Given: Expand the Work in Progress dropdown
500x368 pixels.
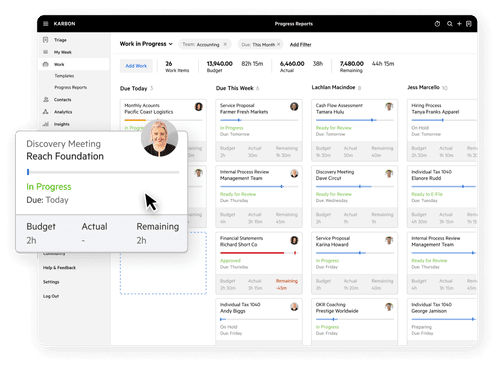Looking at the screenshot, I should click(146, 44).
